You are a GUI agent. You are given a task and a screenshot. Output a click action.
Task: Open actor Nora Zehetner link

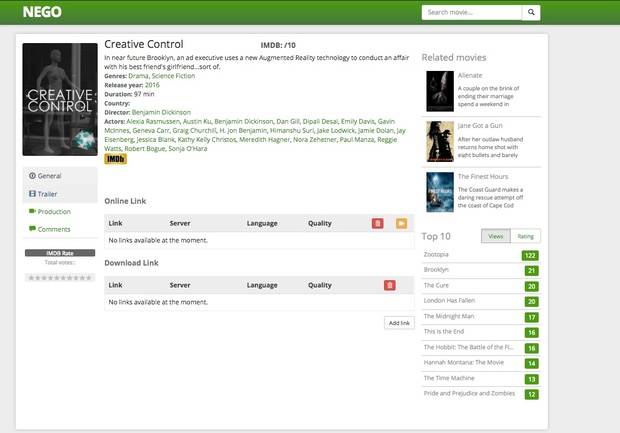tap(315, 140)
